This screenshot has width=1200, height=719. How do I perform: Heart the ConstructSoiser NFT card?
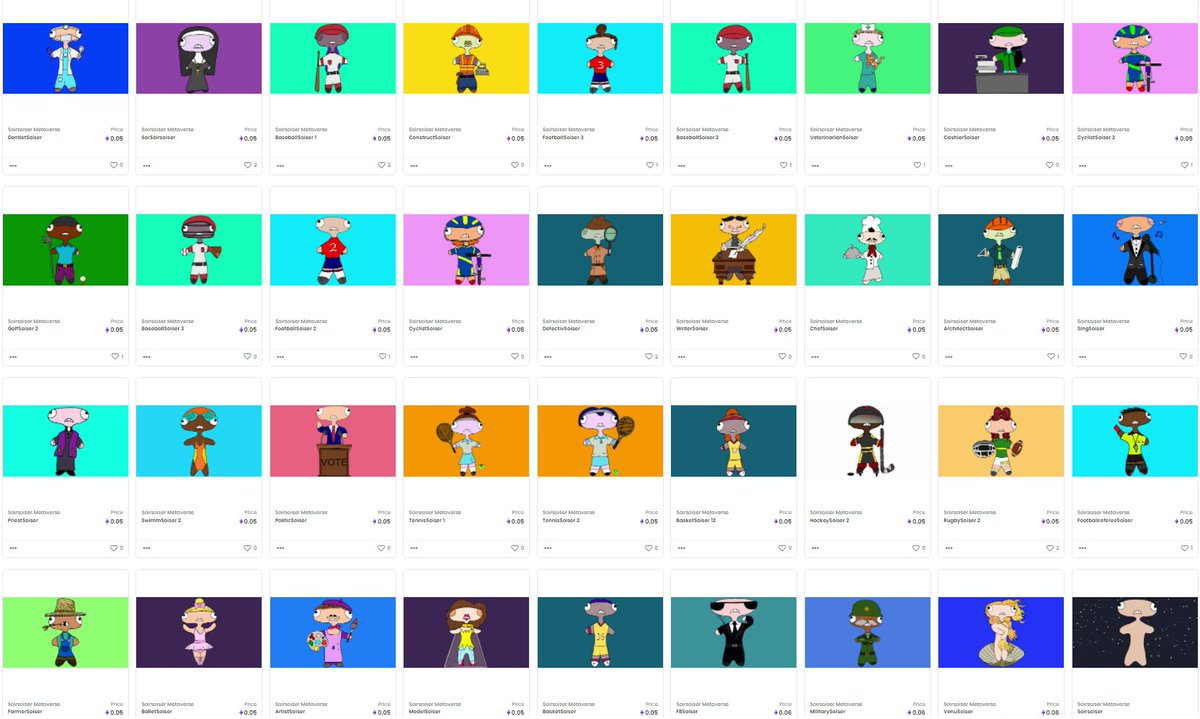tap(515, 165)
